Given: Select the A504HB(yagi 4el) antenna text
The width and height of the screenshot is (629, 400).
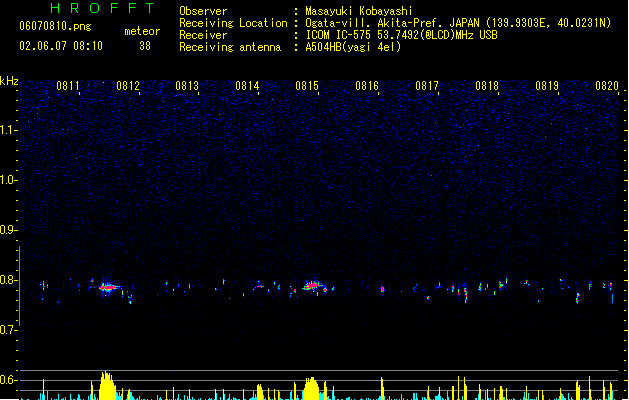Looking at the screenshot, I should pyautogui.click(x=353, y=47).
